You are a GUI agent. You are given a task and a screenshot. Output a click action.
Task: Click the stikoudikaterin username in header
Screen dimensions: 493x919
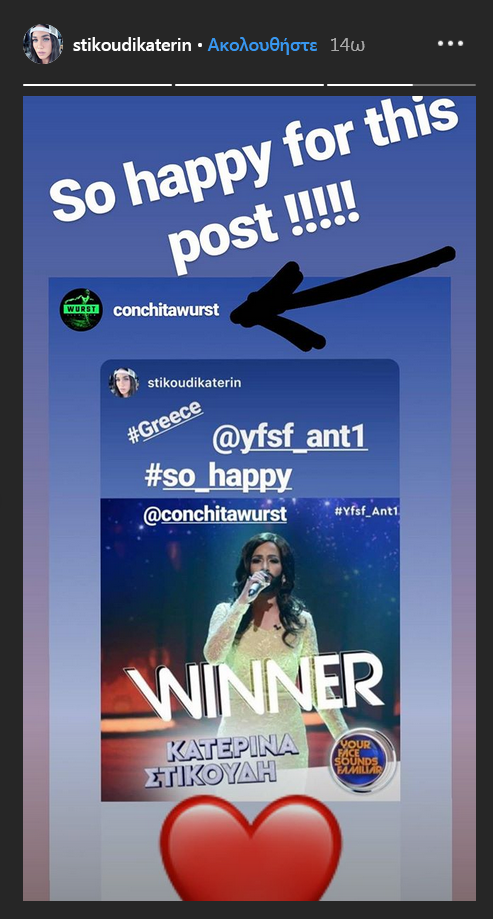tap(132, 45)
